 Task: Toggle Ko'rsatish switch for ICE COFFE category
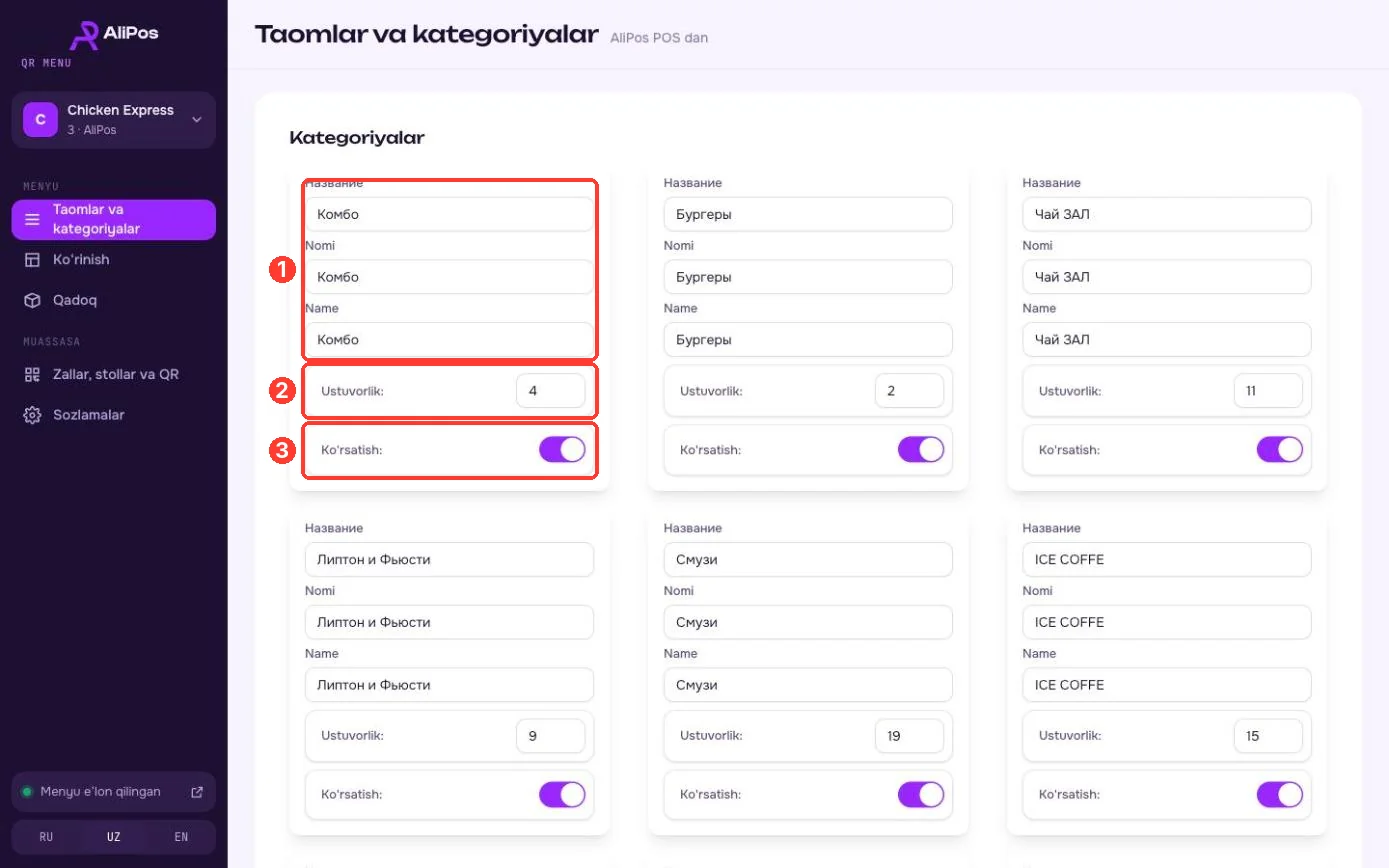[x=1280, y=794]
